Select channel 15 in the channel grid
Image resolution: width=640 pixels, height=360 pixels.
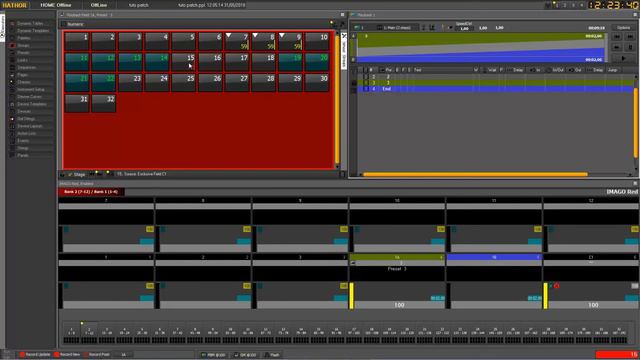[x=183, y=62]
